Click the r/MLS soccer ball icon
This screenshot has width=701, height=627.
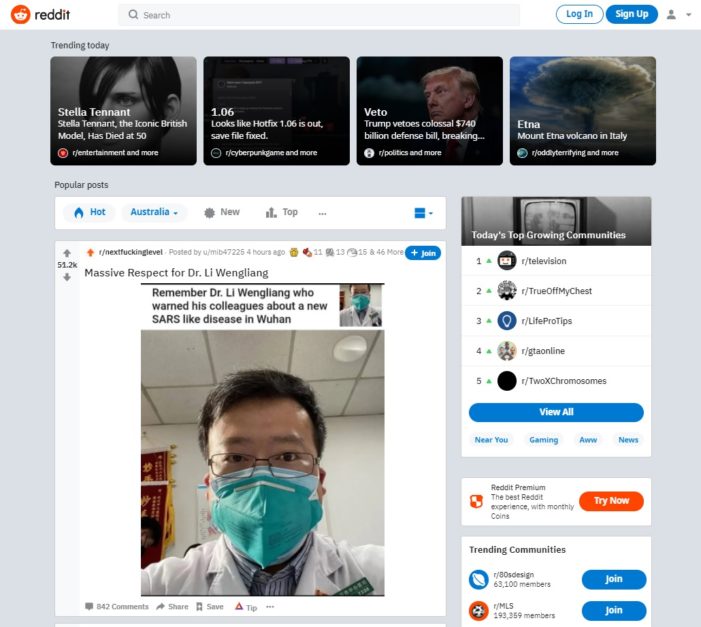coord(478,611)
